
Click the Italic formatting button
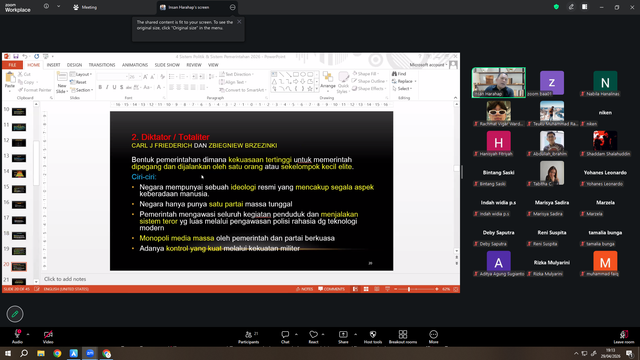click(107, 87)
